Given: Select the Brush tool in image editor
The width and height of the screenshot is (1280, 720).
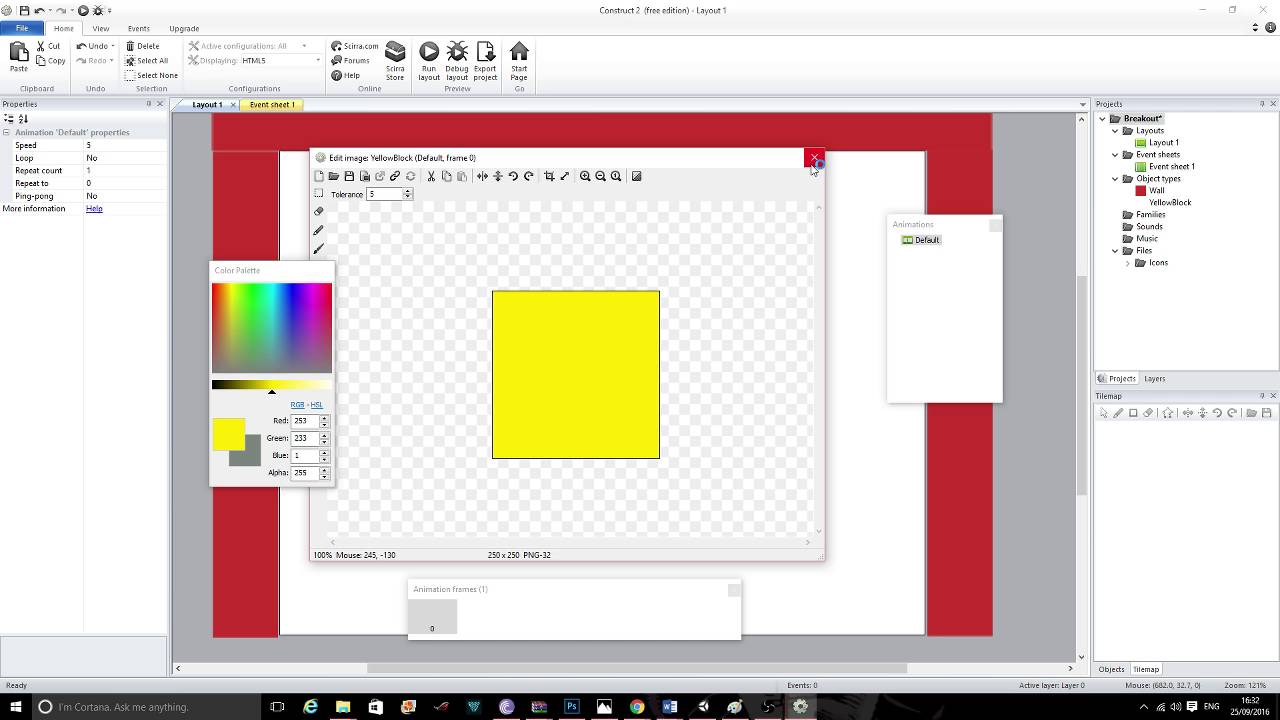Looking at the screenshot, I should pos(319,248).
